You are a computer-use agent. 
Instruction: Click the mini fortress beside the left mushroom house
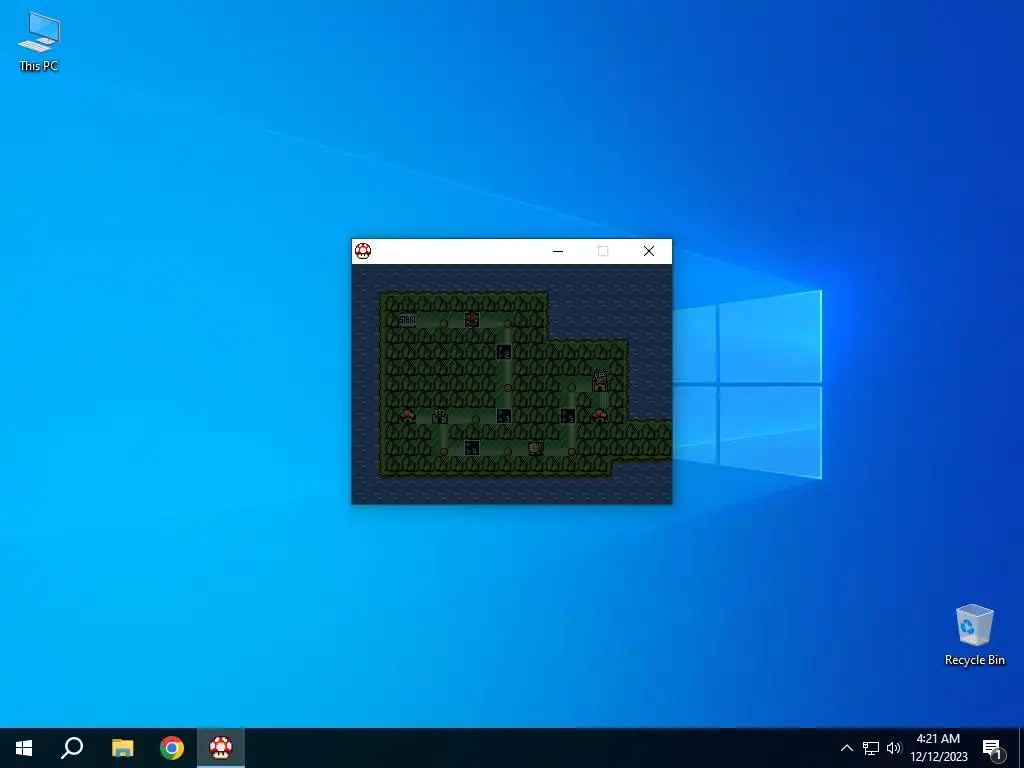440,416
